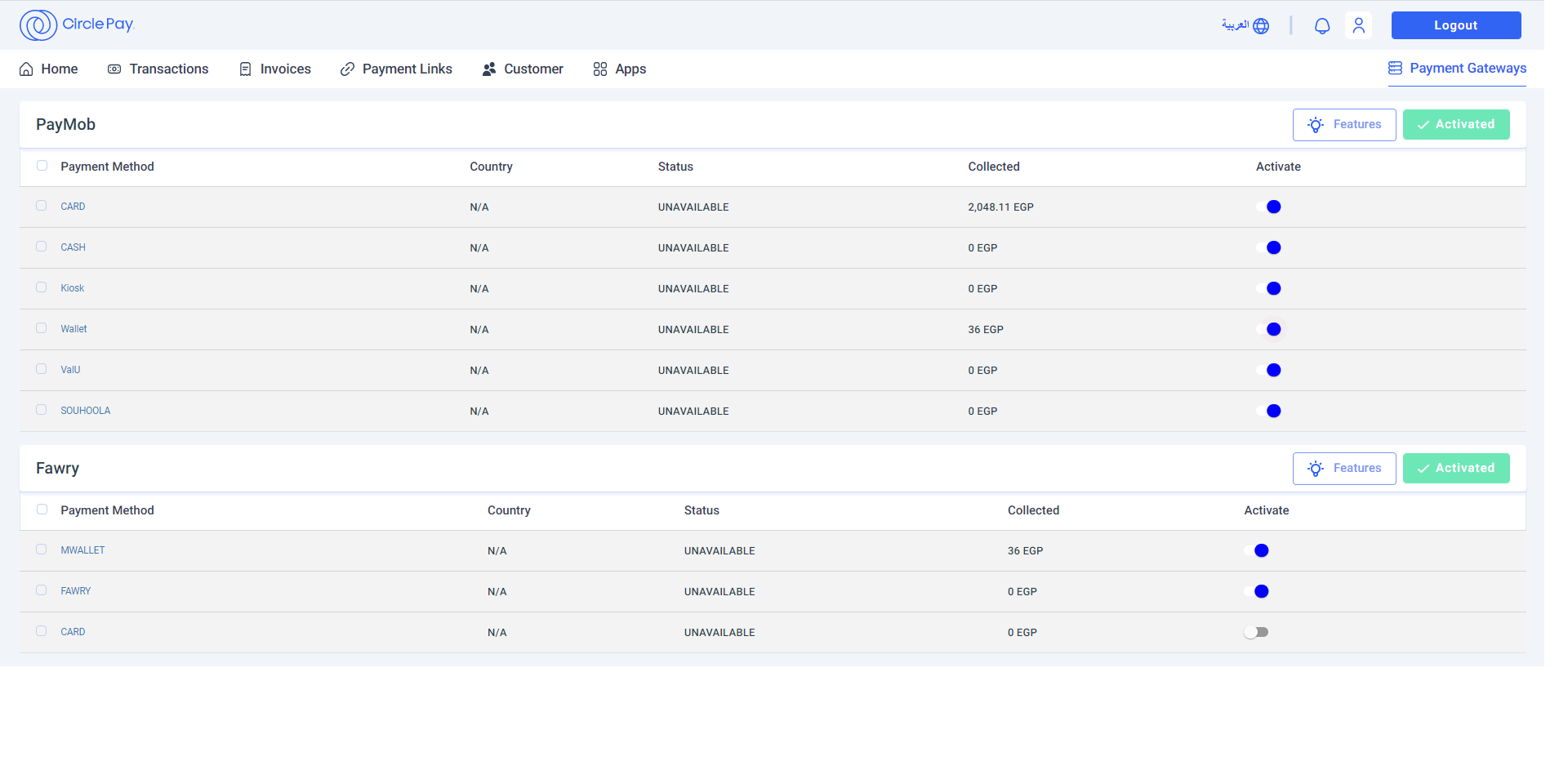1568x761 pixels.
Task: Select the Fawry CARD row checkbox
Action: pyautogui.click(x=42, y=631)
